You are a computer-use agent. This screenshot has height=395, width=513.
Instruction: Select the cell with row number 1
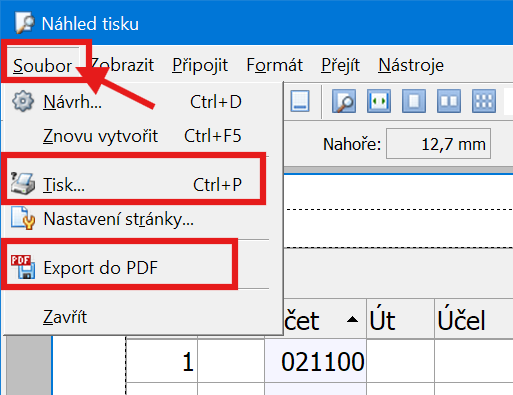point(162,362)
